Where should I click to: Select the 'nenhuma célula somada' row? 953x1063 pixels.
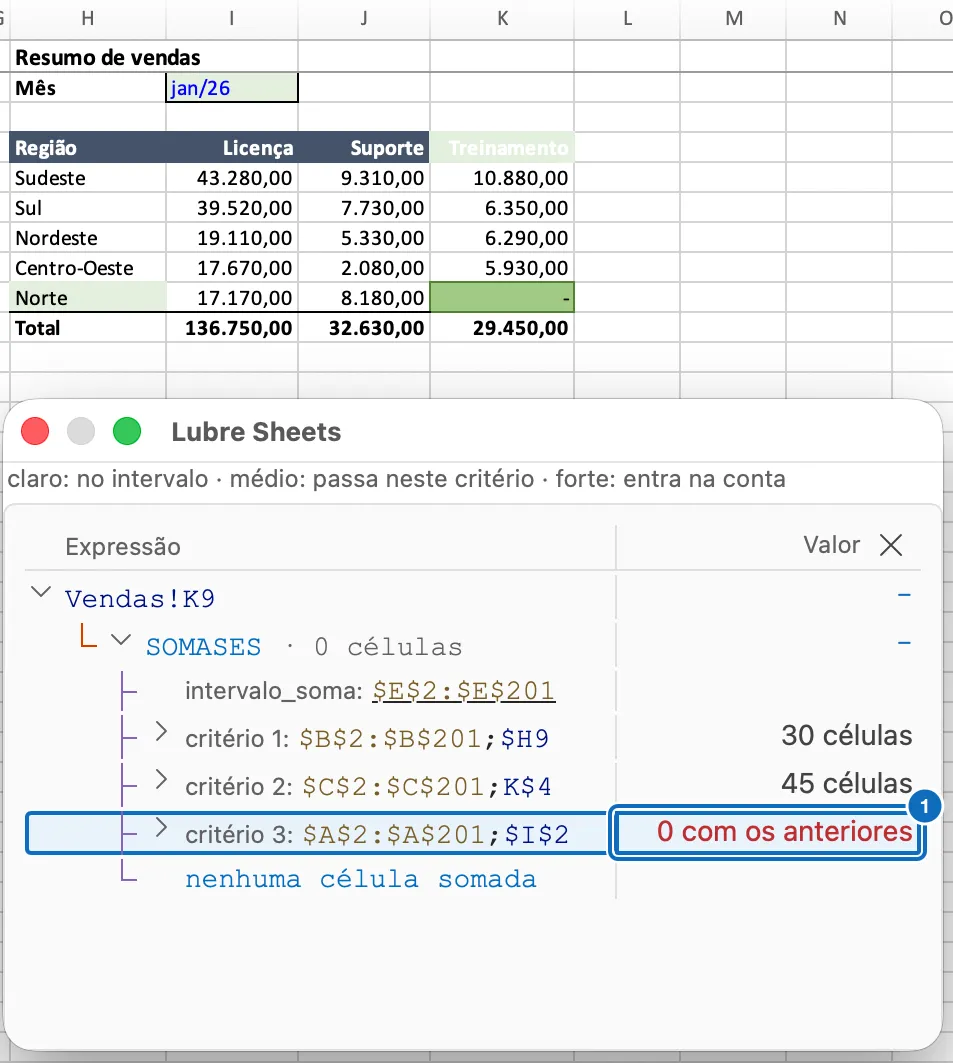[361, 879]
